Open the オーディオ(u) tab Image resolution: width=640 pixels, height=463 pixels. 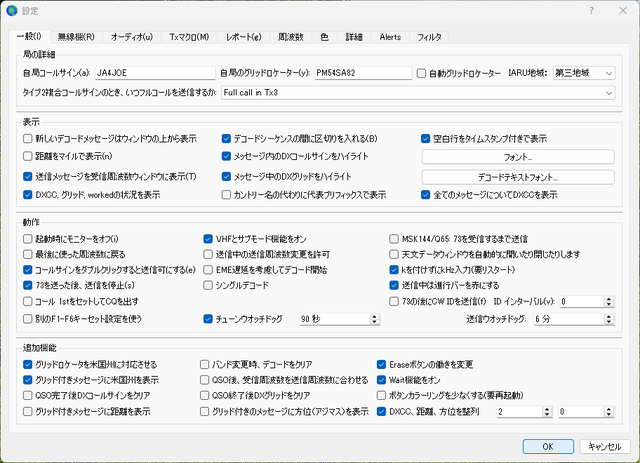[x=131, y=37]
